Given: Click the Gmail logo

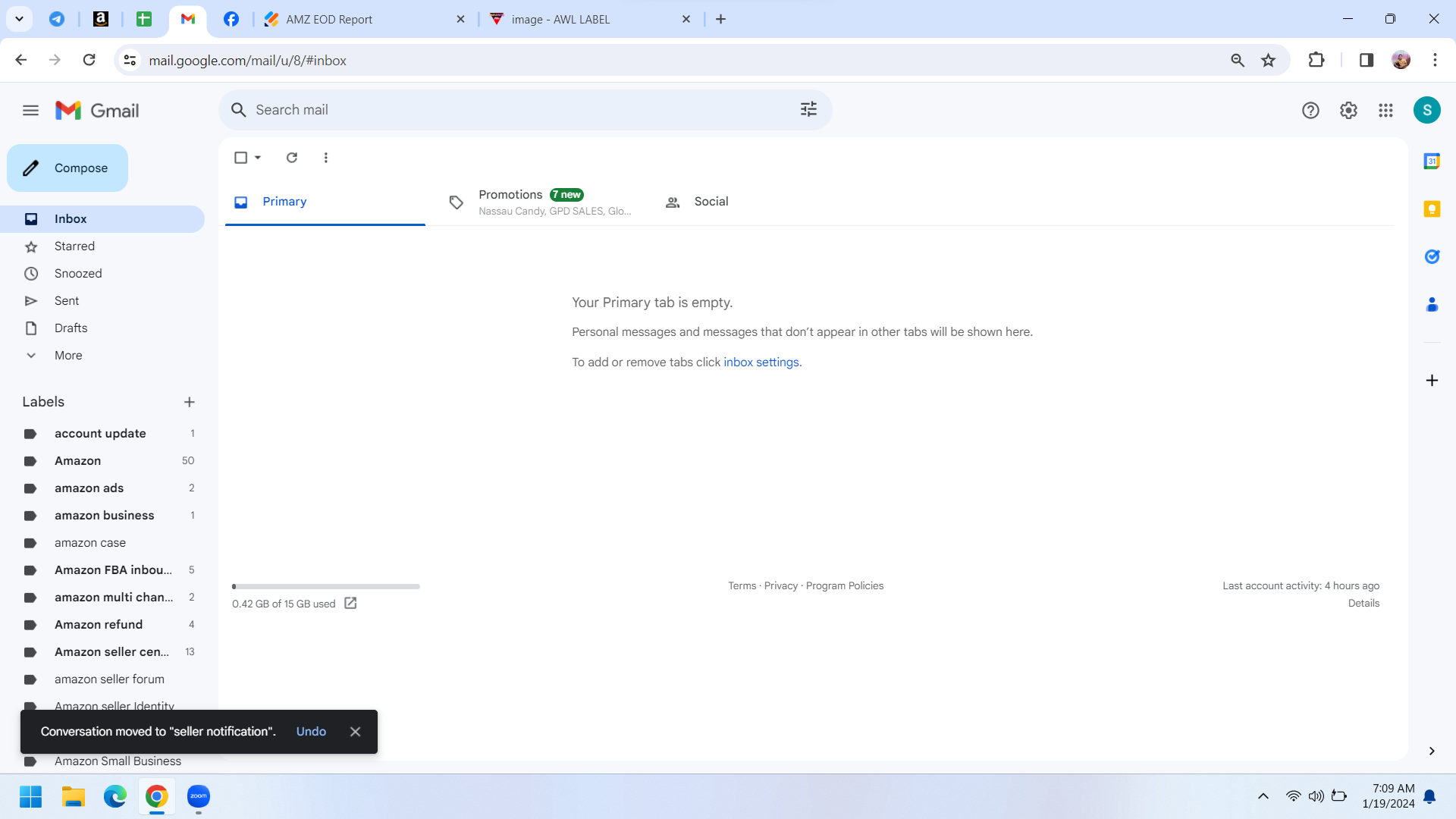Looking at the screenshot, I should pos(97,111).
